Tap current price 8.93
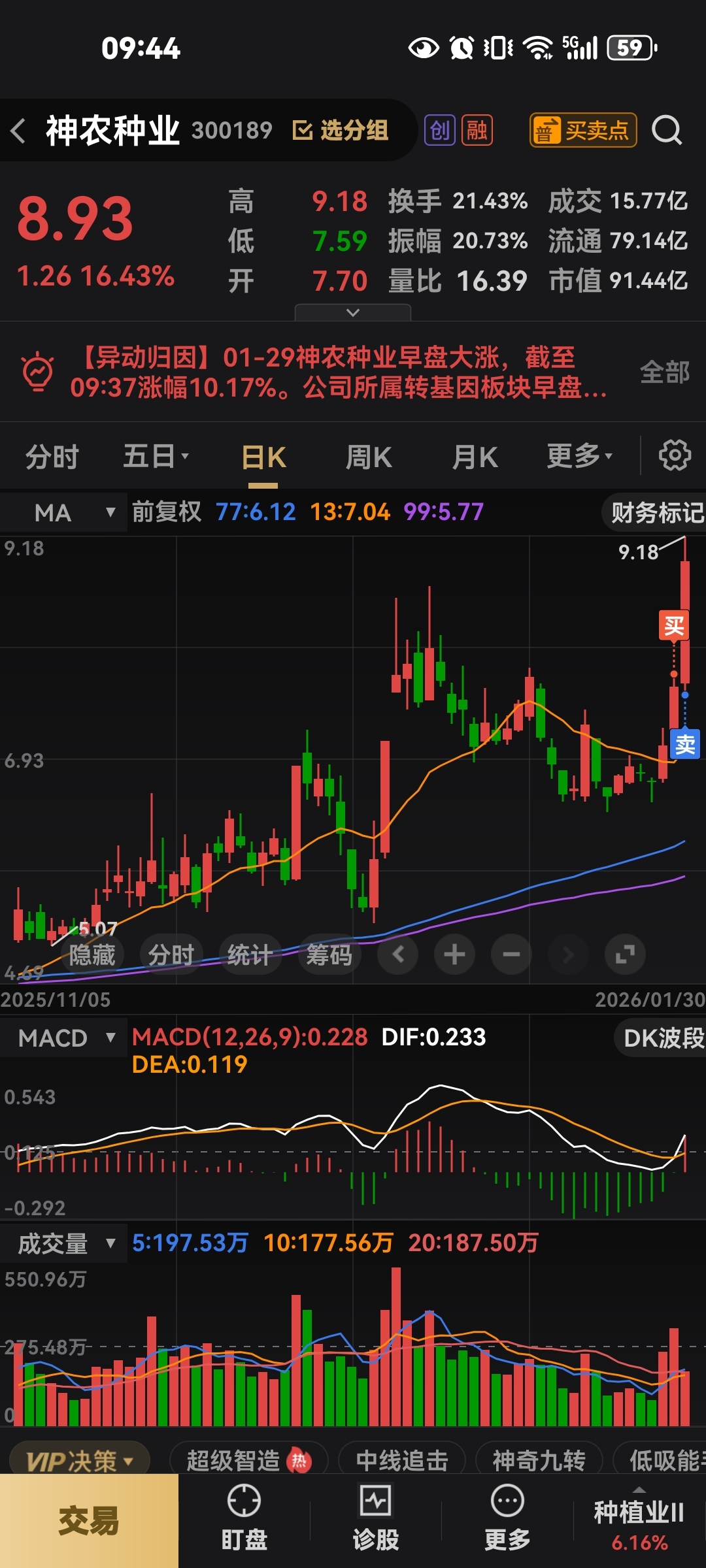Image resolution: width=706 pixels, height=1568 pixels. click(x=75, y=219)
